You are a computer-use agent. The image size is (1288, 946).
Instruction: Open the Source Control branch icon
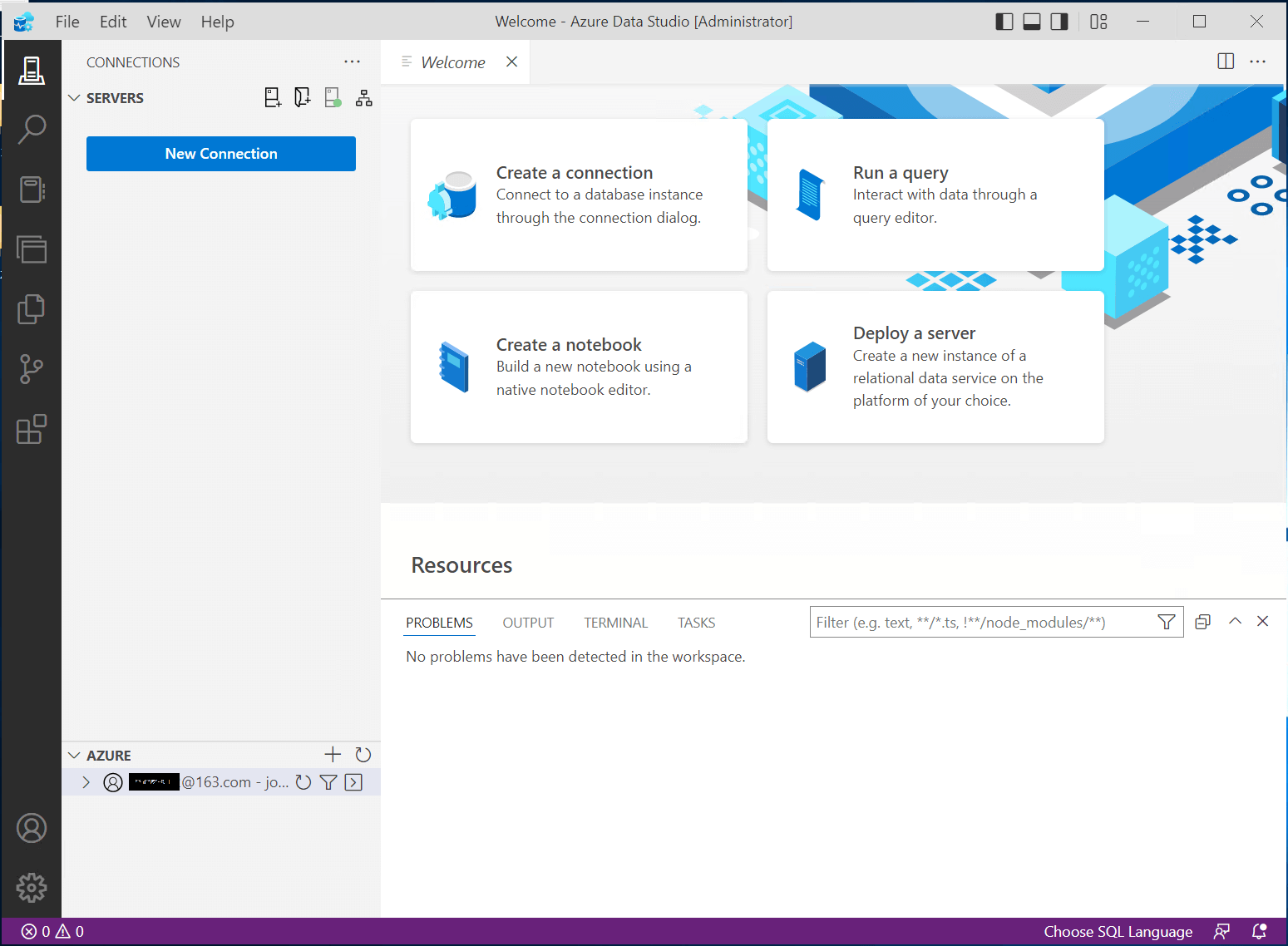point(32,369)
